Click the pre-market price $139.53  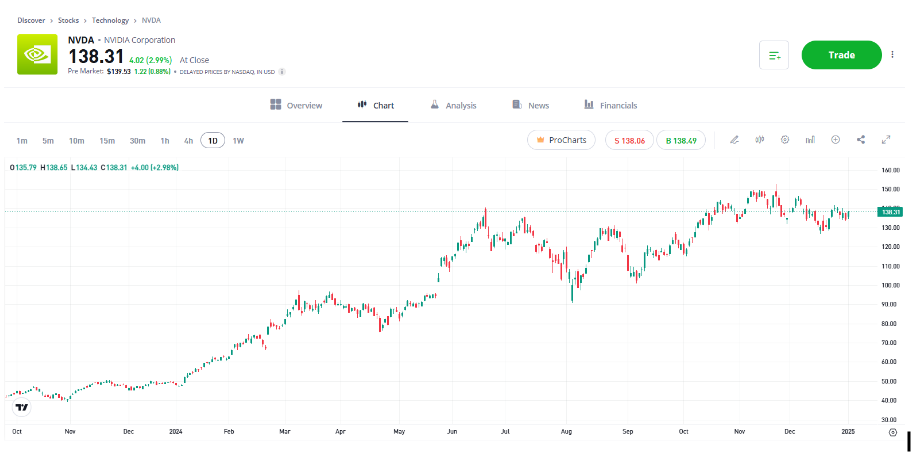[x=118, y=72]
